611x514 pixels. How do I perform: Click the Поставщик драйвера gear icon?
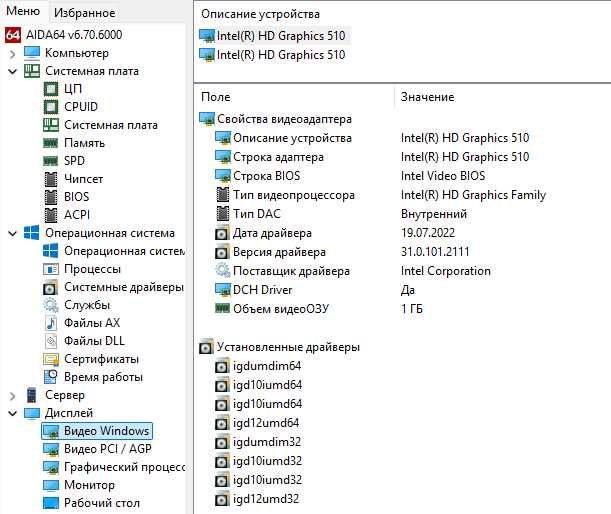(x=223, y=271)
